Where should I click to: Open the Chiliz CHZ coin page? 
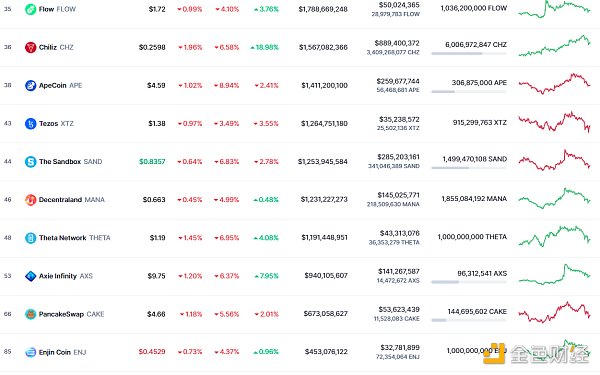coord(56,47)
